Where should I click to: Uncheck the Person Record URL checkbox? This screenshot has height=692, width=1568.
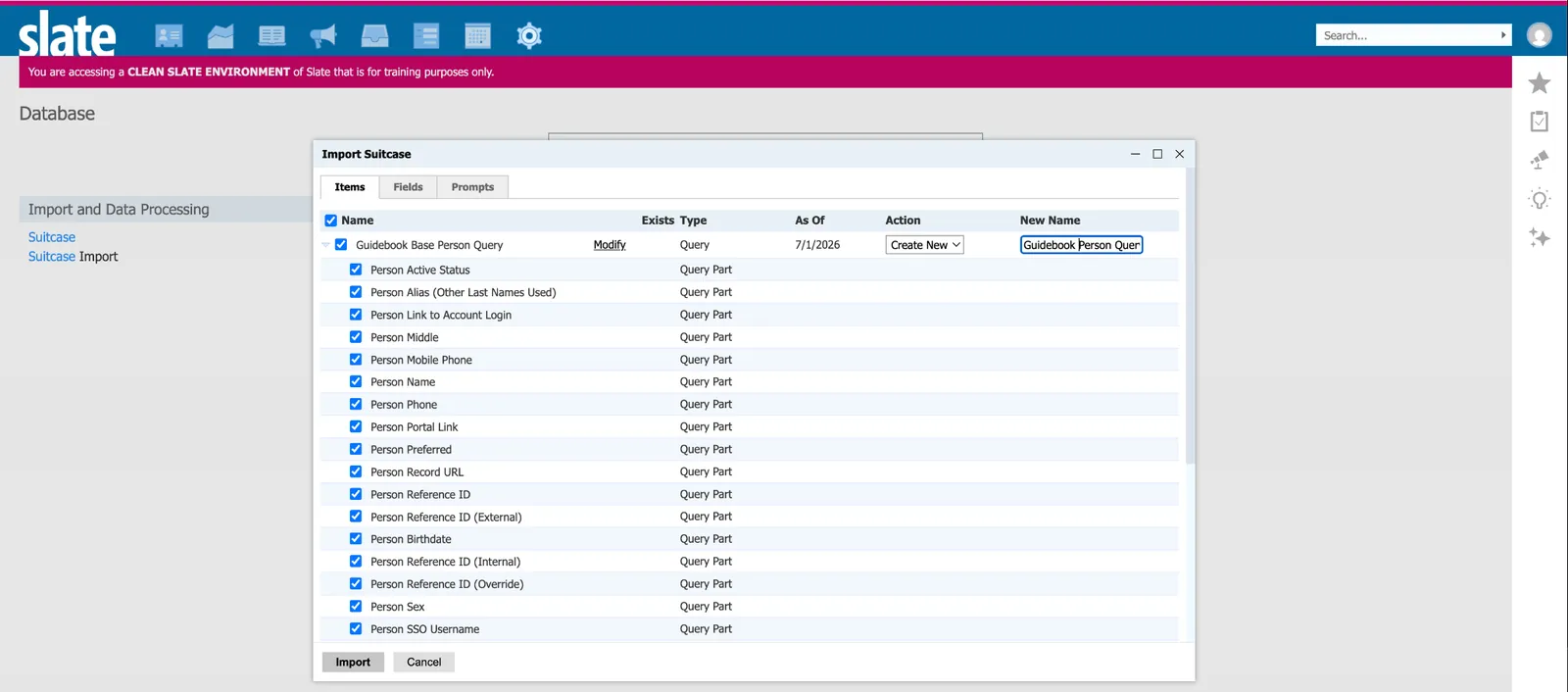[x=356, y=471]
